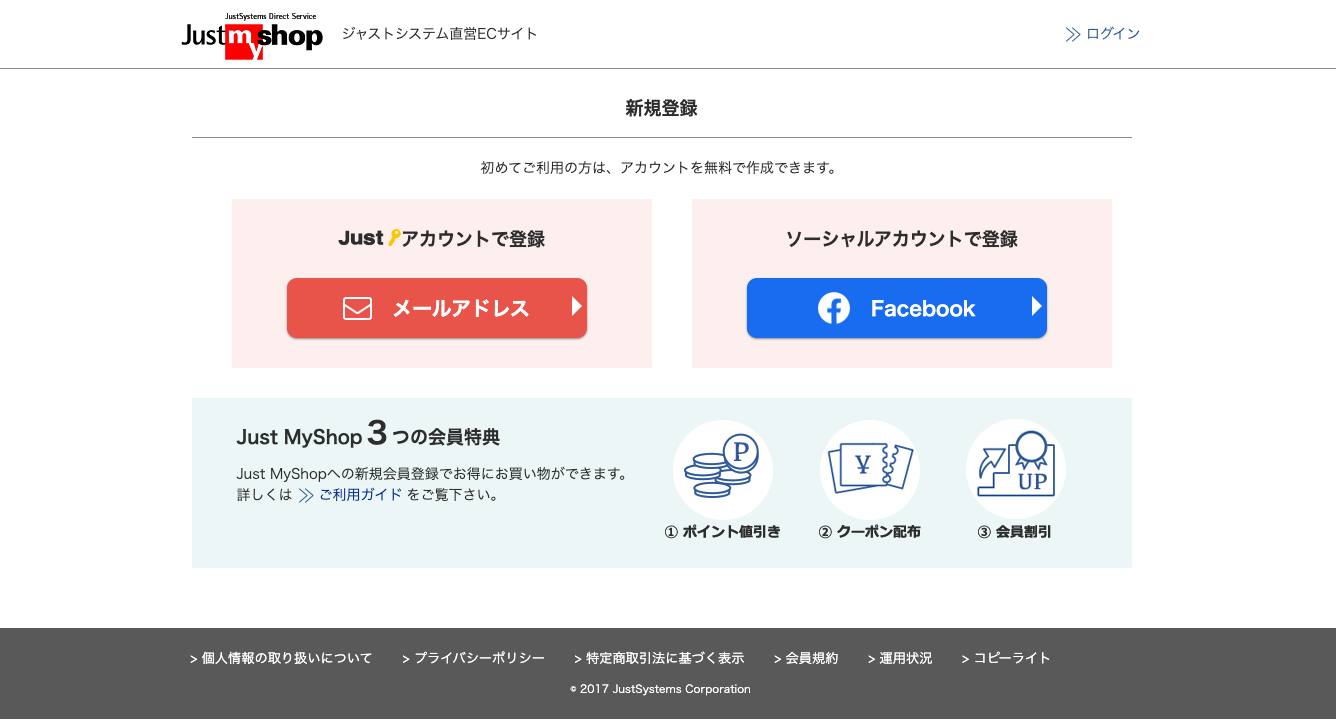The image size is (1336, 725).
Task: Click the envelope icon on mail button
Action: (x=357, y=308)
